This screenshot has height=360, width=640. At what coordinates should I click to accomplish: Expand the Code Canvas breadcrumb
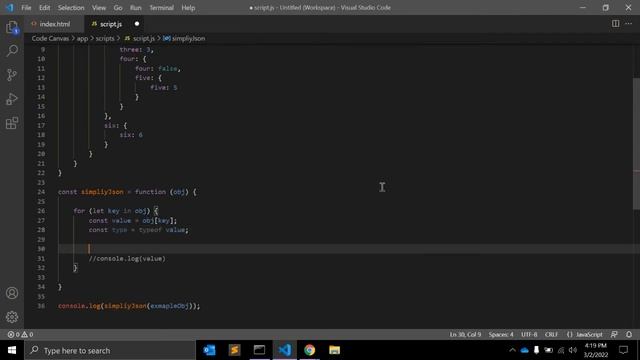50,38
